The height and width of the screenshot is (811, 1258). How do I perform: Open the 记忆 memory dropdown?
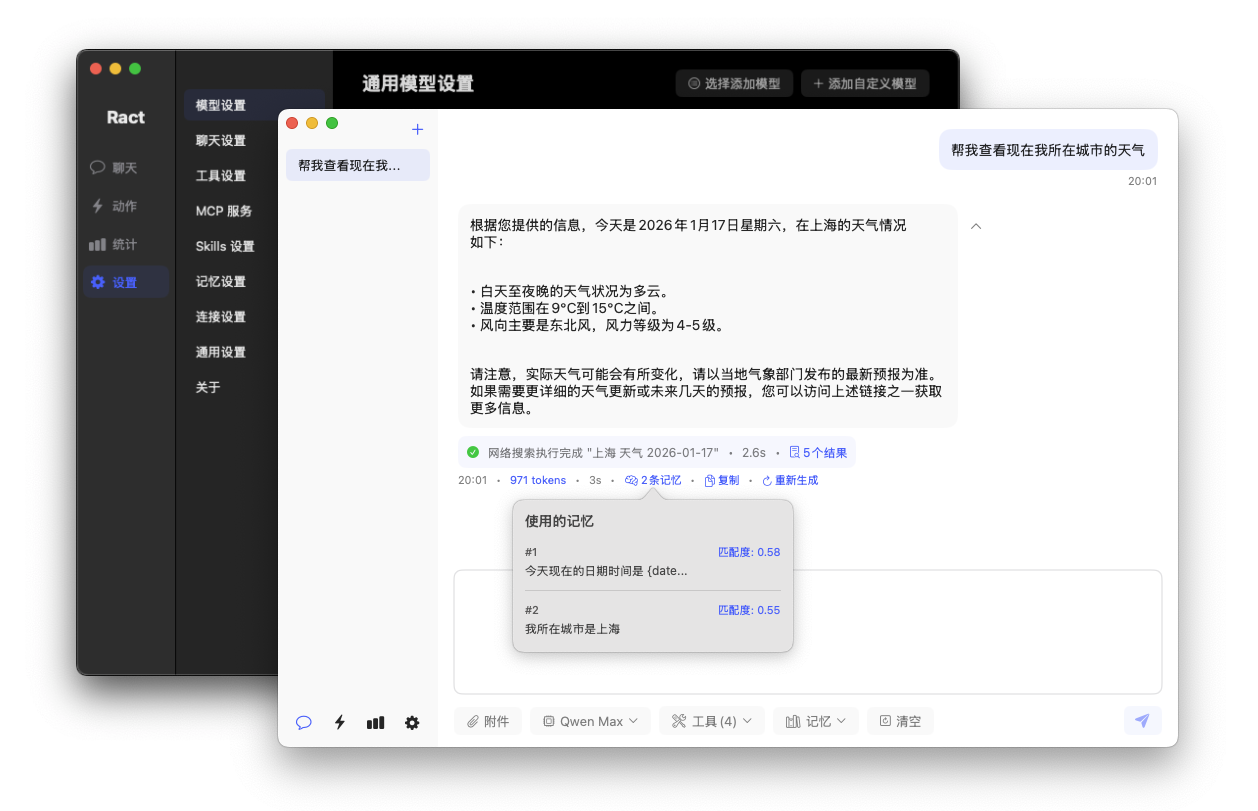point(816,721)
